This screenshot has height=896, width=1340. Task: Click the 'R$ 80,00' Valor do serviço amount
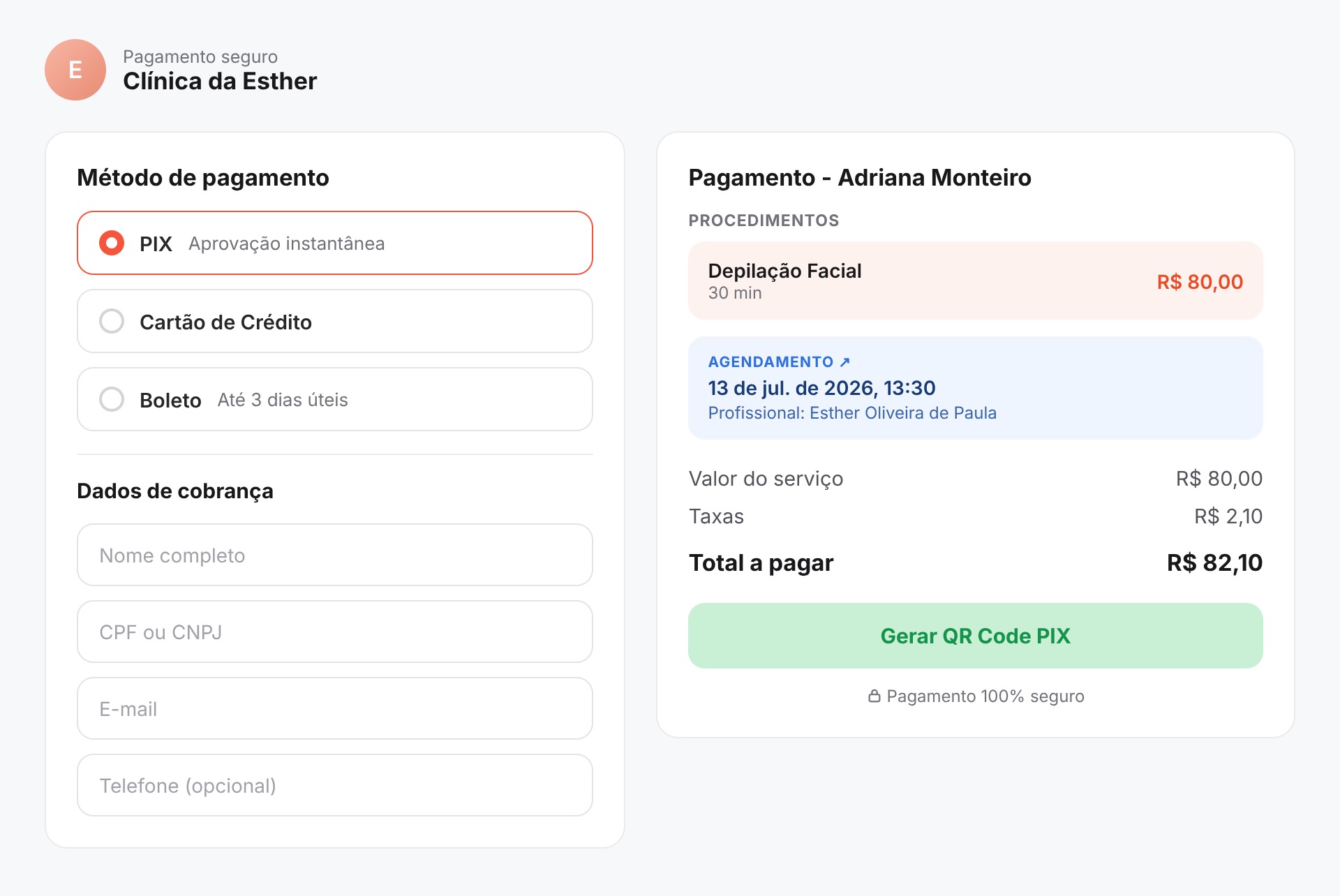[1219, 479]
